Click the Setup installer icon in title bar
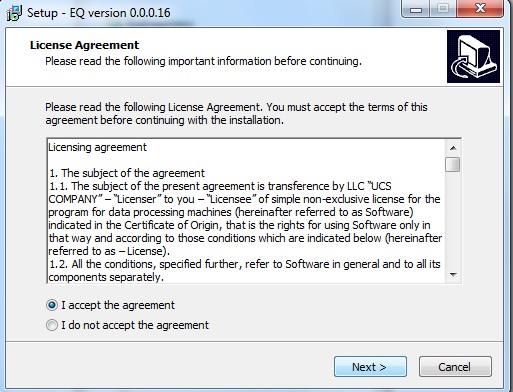 click(x=14, y=13)
